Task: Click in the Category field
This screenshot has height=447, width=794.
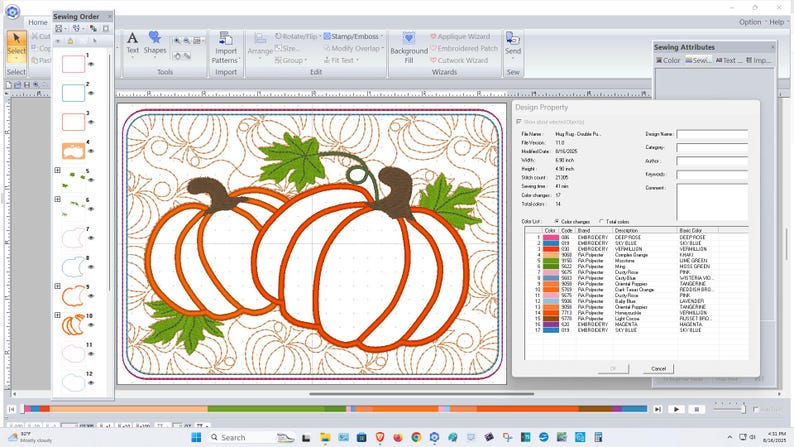Action: click(x=712, y=148)
